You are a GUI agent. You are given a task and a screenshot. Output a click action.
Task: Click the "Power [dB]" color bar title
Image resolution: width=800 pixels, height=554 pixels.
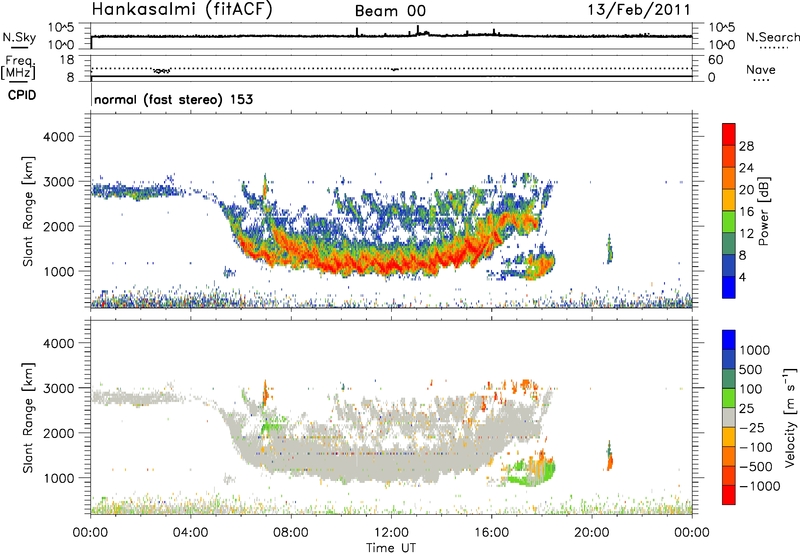[x=764, y=211]
